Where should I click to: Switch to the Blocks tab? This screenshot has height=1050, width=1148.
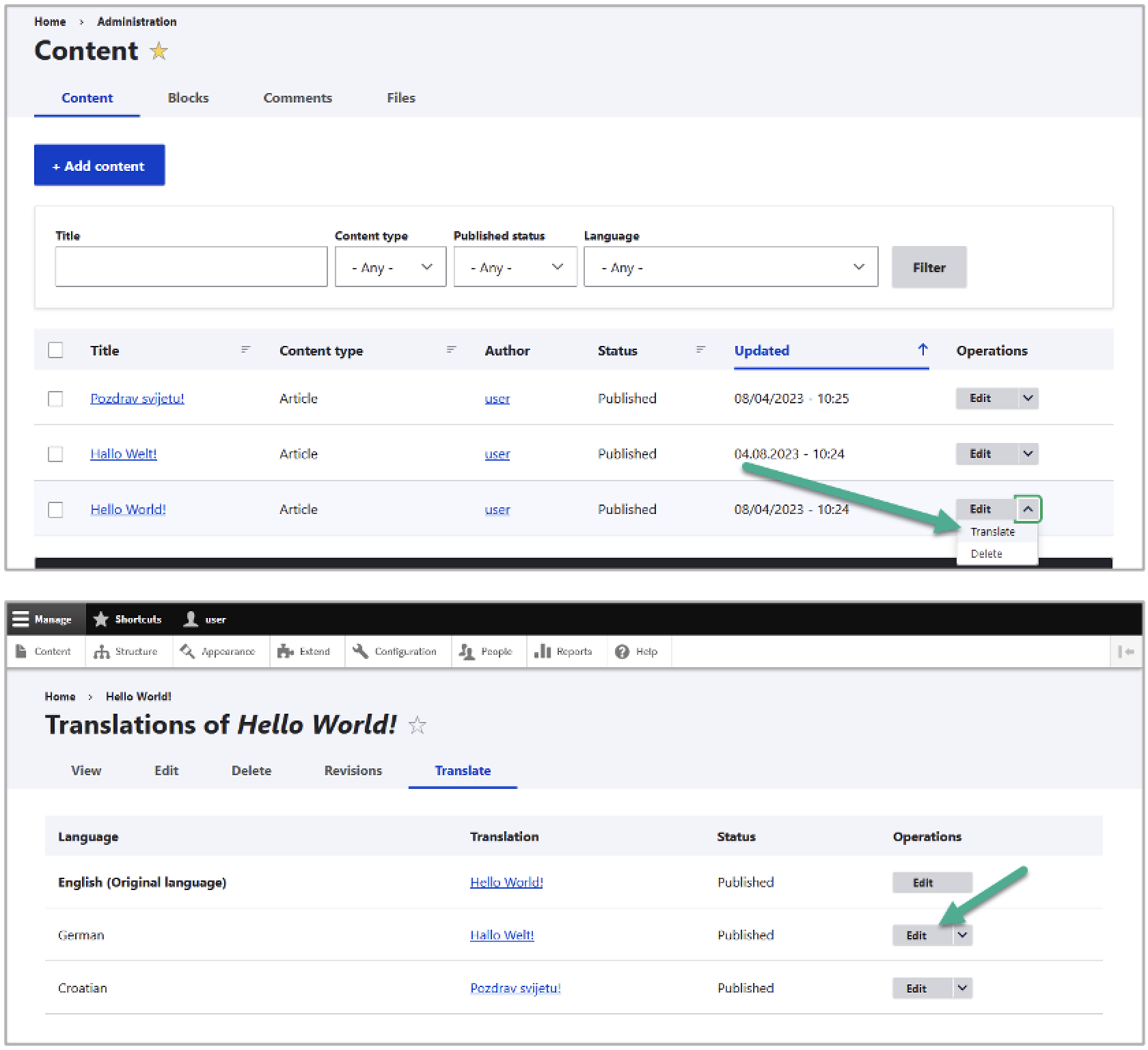pos(188,98)
